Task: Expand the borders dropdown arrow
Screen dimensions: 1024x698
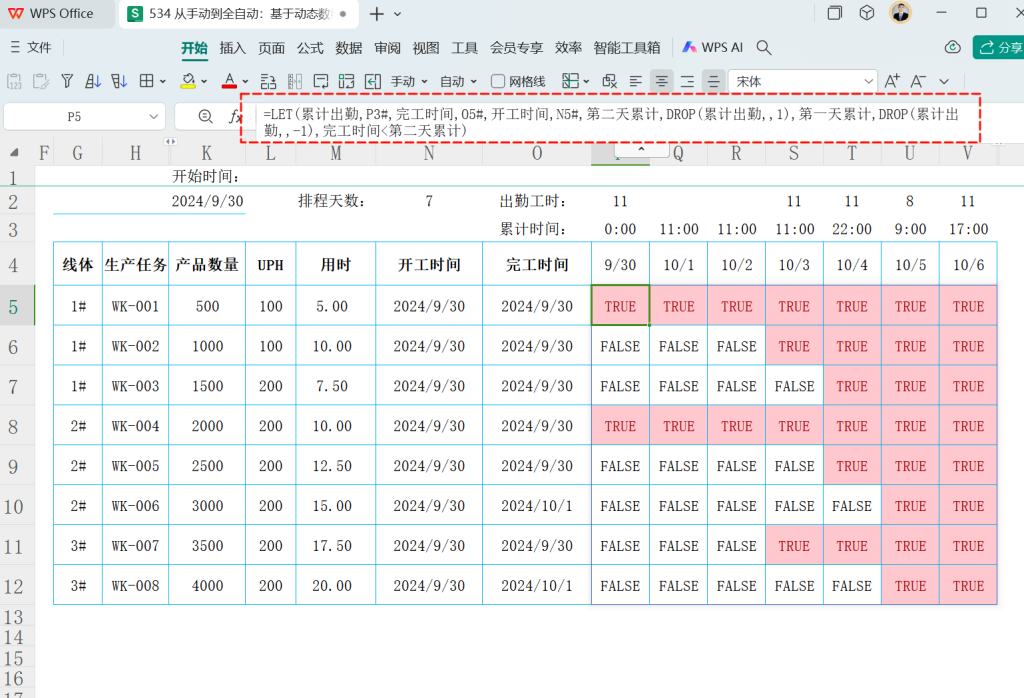Action: pyautogui.click(x=163, y=82)
